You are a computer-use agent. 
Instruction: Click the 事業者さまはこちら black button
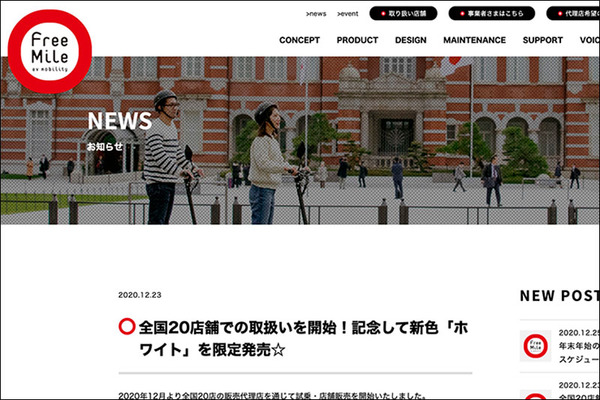pyautogui.click(x=492, y=13)
